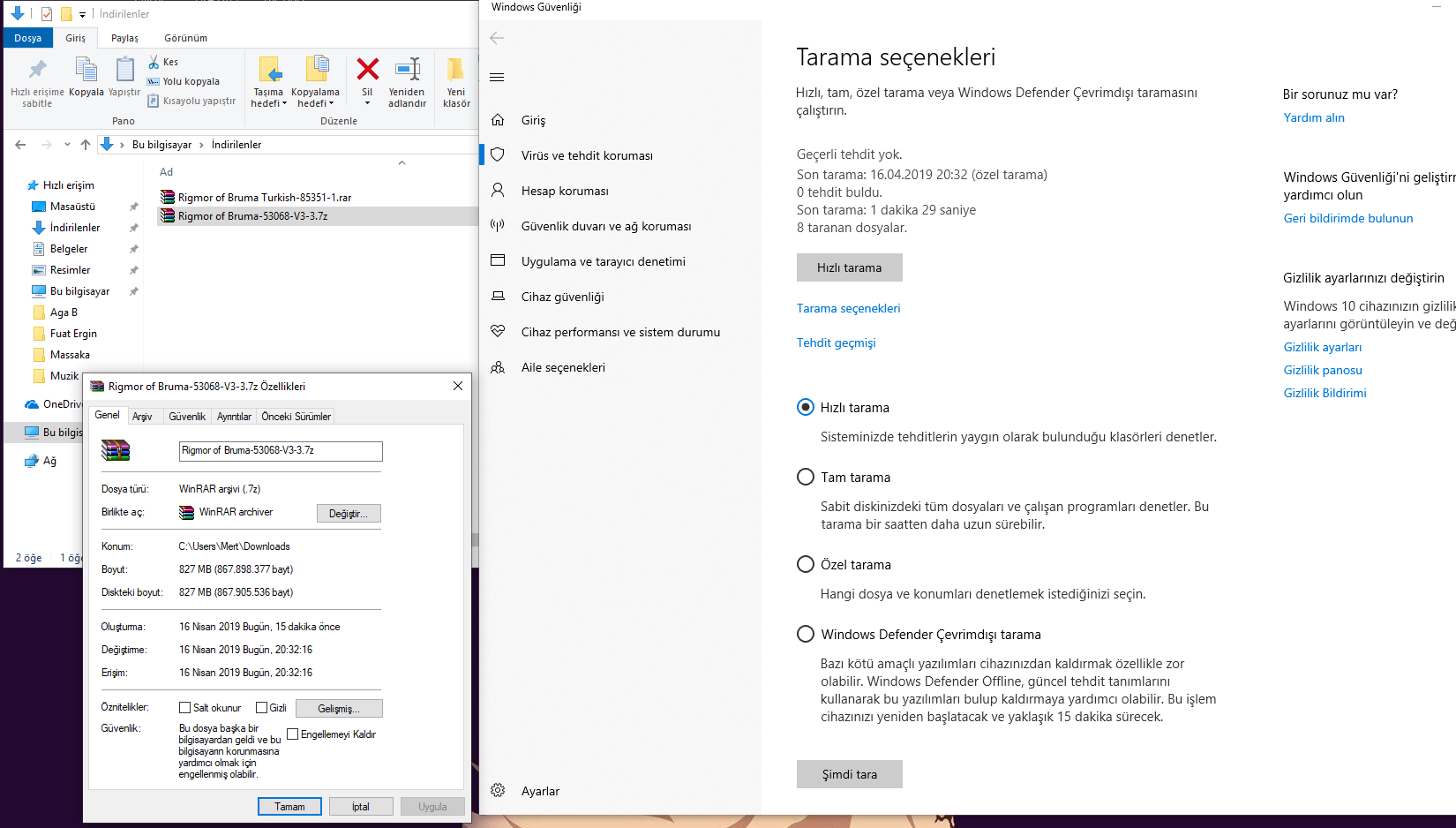The image size is (1456, 828).
Task: Click the Kopyala icon in the ribbon
Action: [86, 69]
